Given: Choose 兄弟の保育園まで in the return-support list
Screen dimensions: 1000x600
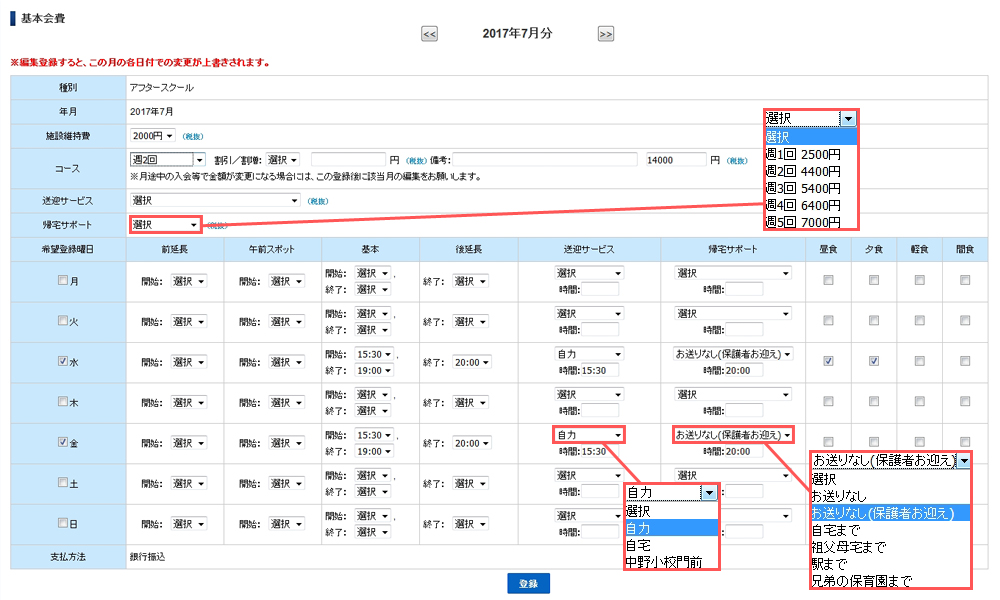Looking at the screenshot, I should coord(890,581).
